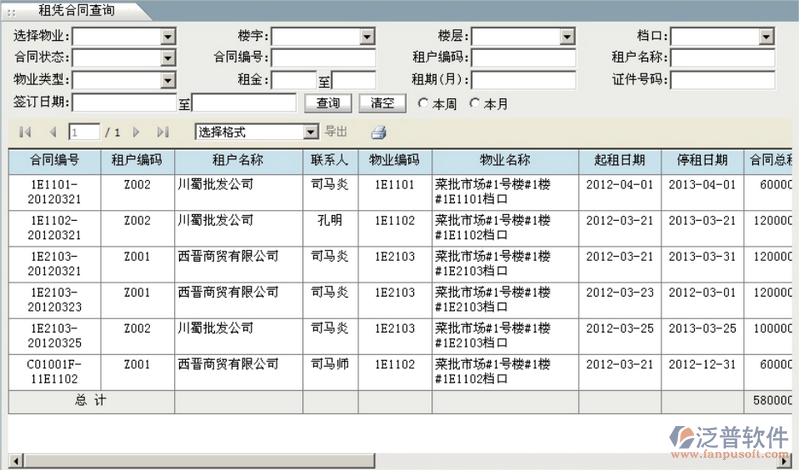Open the 档口 dropdown
Screen dimensions: 799x470
tap(767, 36)
